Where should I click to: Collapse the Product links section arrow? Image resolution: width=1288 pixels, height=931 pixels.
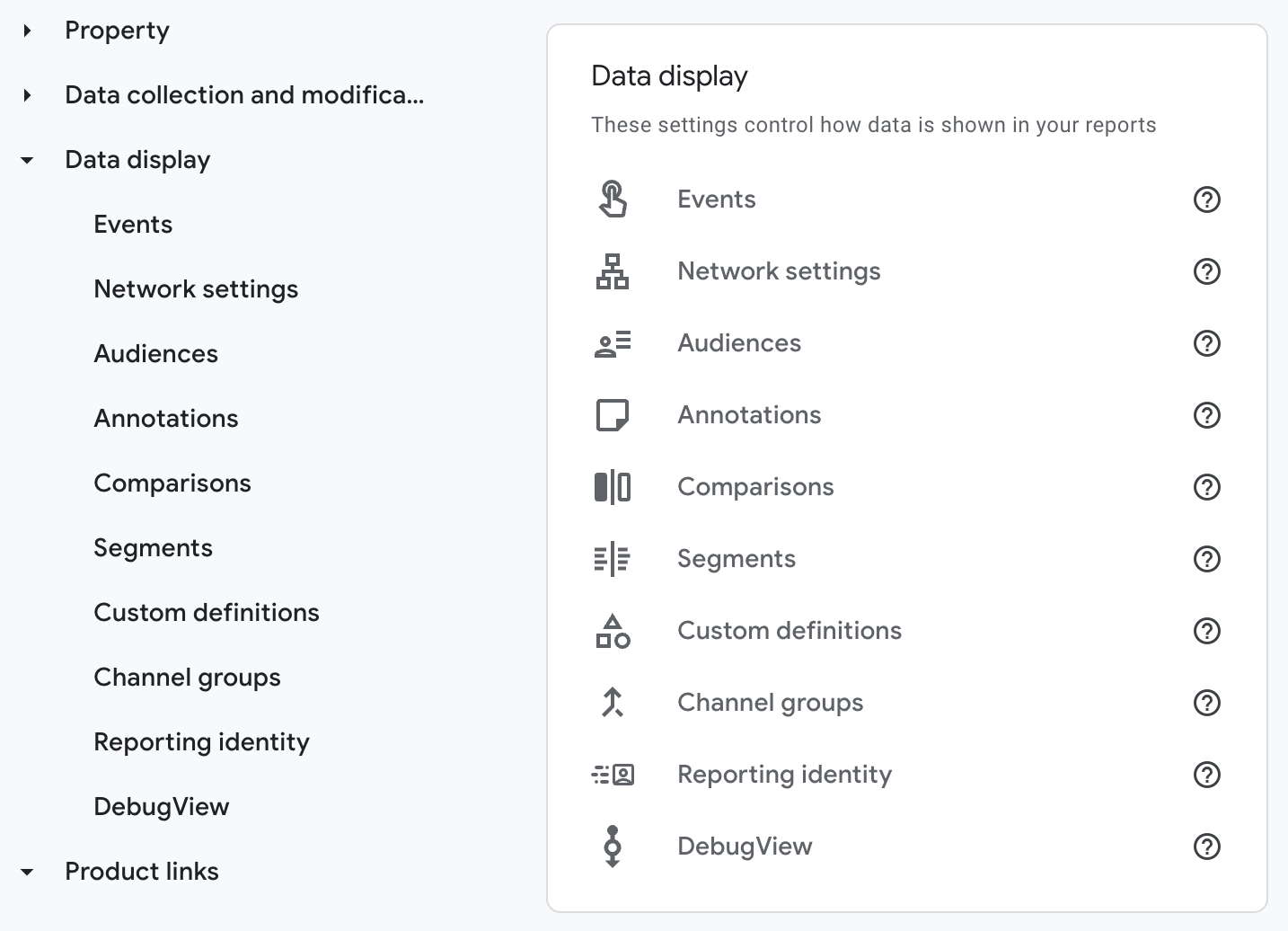[x=28, y=872]
